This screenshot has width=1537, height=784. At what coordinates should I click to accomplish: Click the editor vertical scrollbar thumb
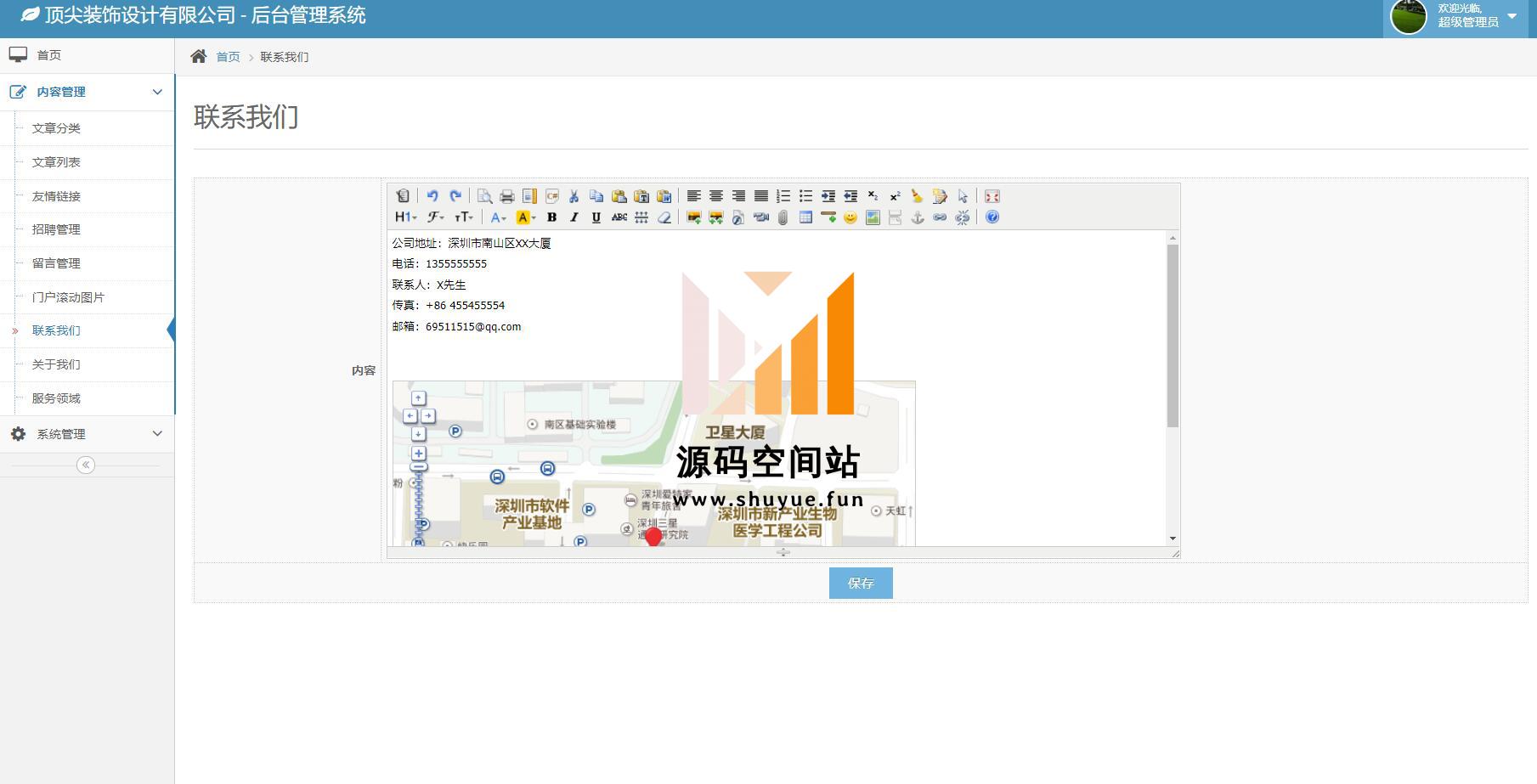click(x=1173, y=336)
